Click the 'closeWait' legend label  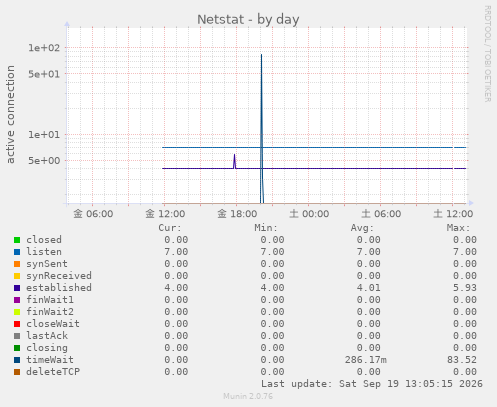click(53, 324)
